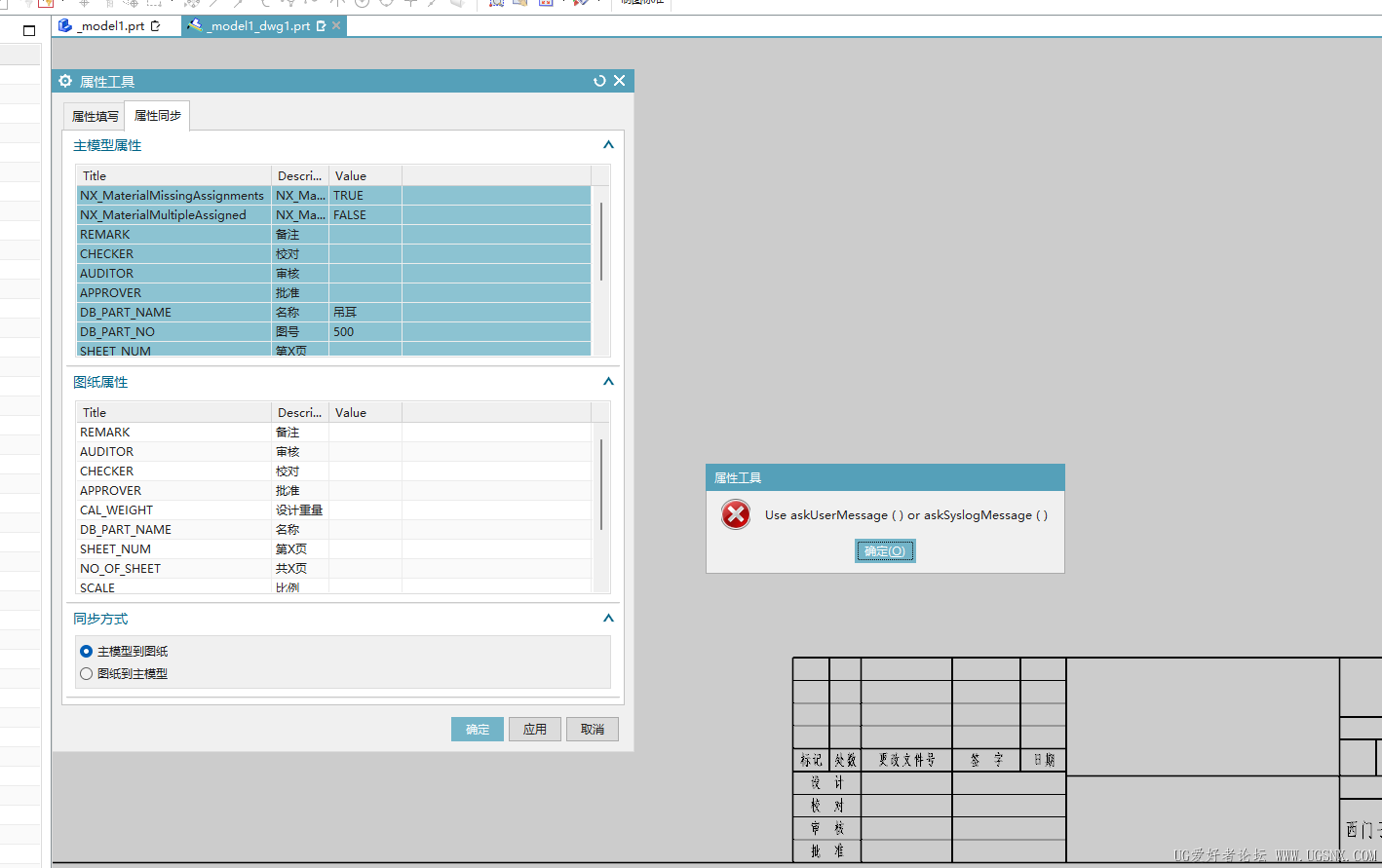Select SHEET_NUM row in 图纸属性 table
Screen dimensions: 1382x868
[x=333, y=548]
